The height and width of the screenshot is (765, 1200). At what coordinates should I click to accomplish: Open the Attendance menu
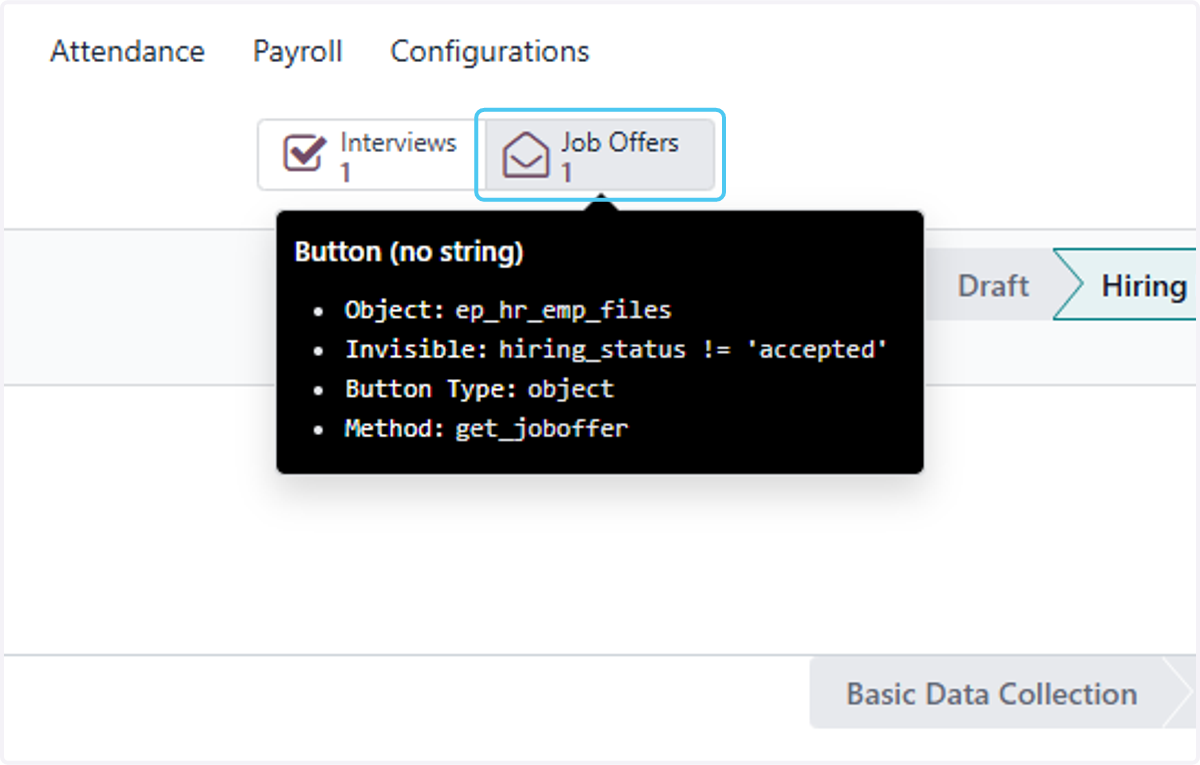pyautogui.click(x=127, y=51)
